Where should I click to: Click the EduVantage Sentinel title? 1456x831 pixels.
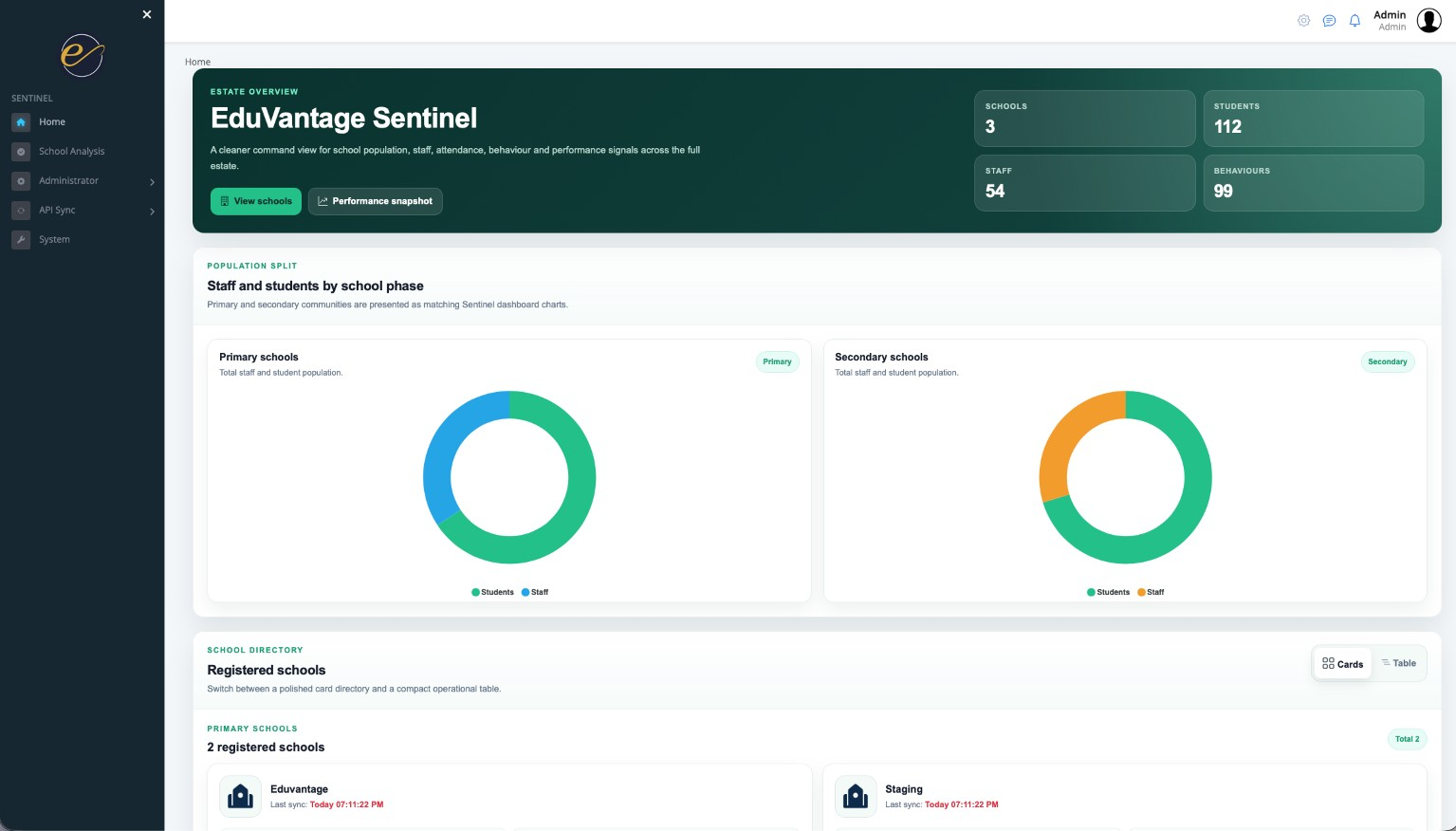343,119
